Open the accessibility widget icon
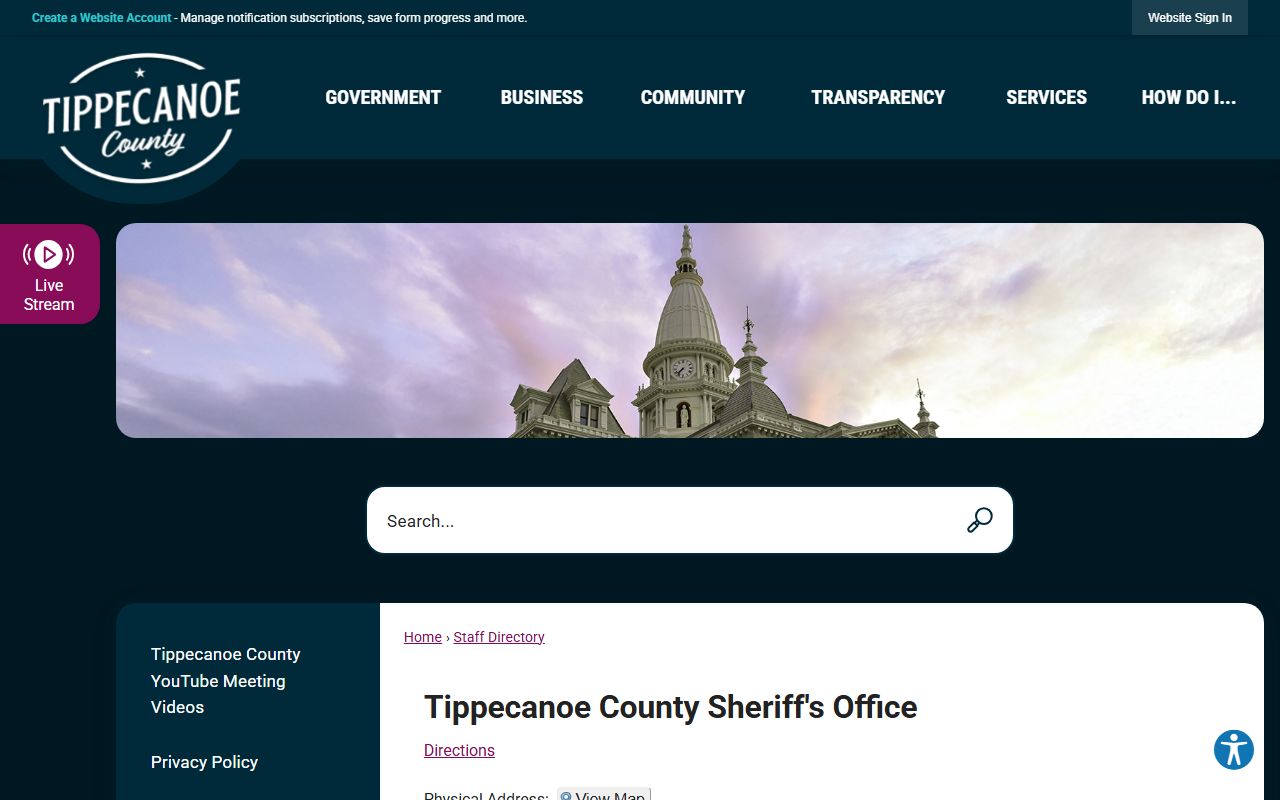Image resolution: width=1280 pixels, height=800 pixels. click(x=1234, y=749)
